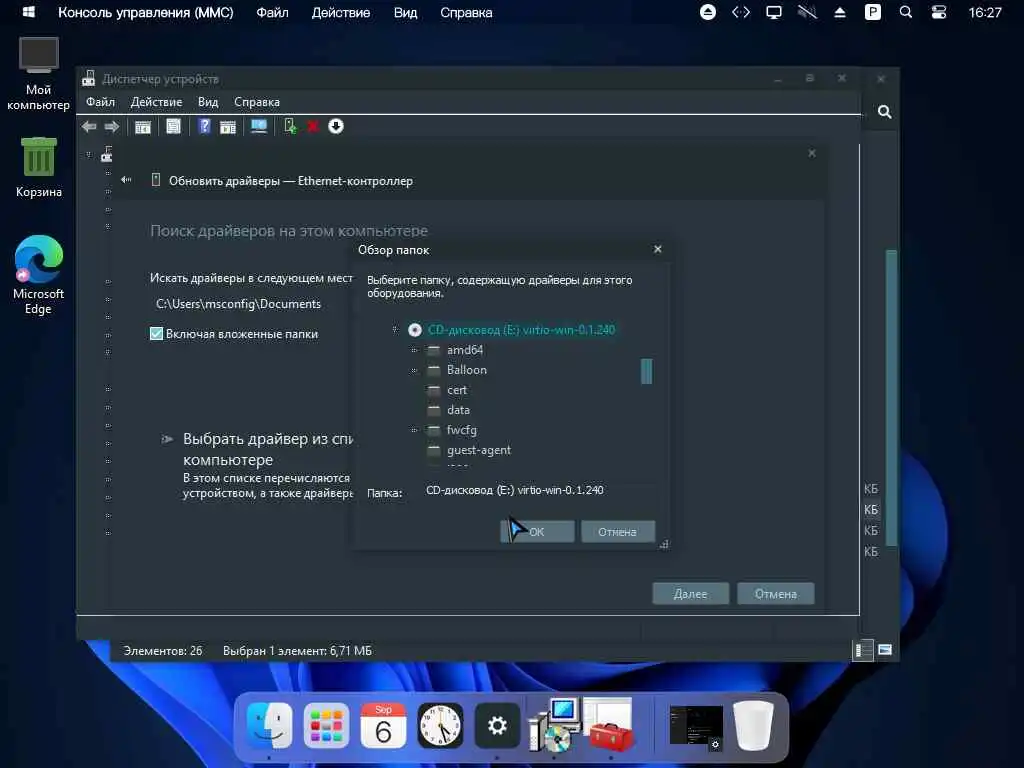This screenshot has width=1024, height=768.
Task: Open the Microsoft Edge desktop shortcut
Action: (39, 274)
